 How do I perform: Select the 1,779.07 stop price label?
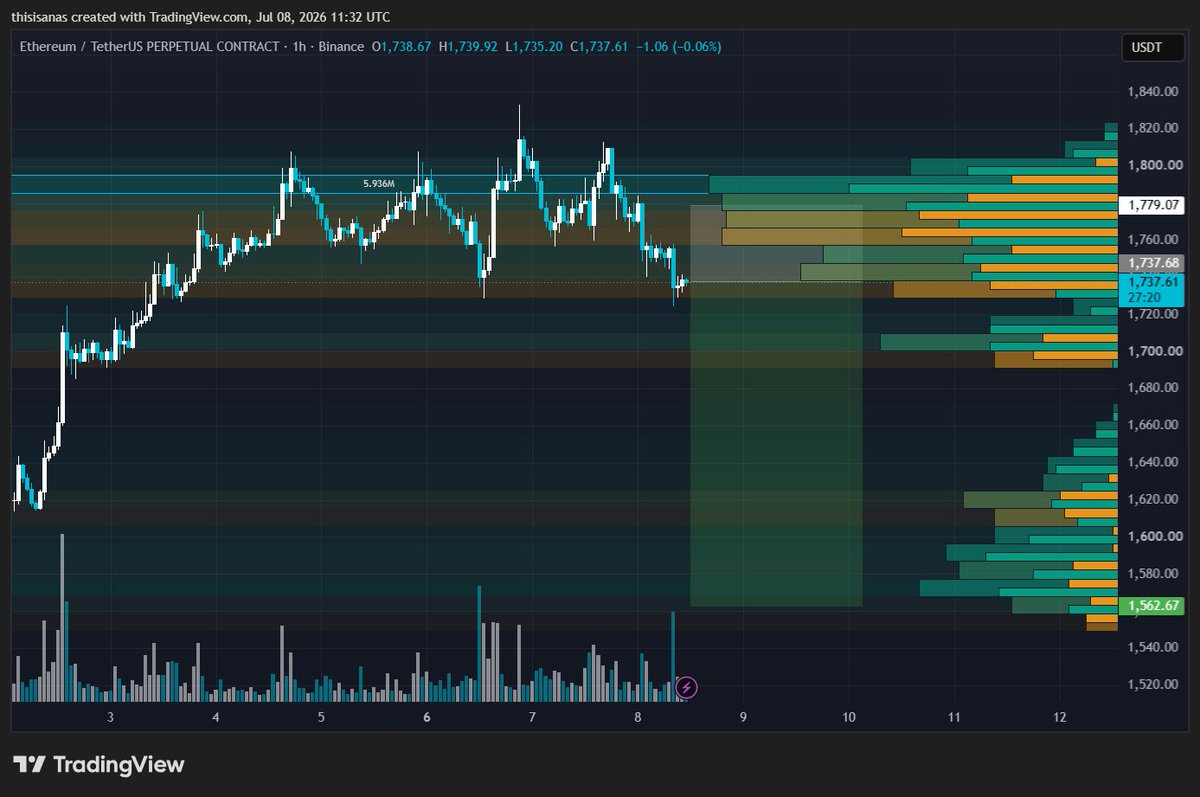[1154, 205]
